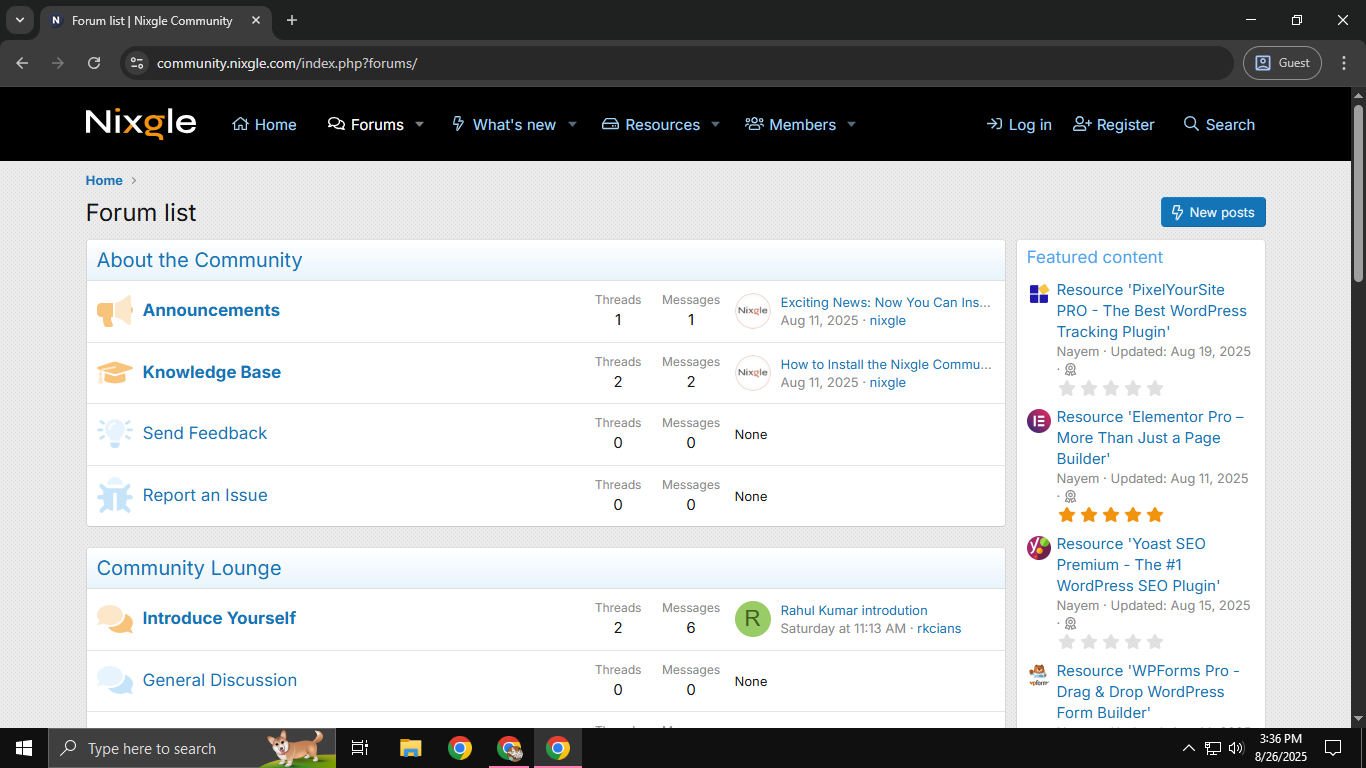Open the Introduce Yourself forum link
The image size is (1366, 768).
(219, 619)
